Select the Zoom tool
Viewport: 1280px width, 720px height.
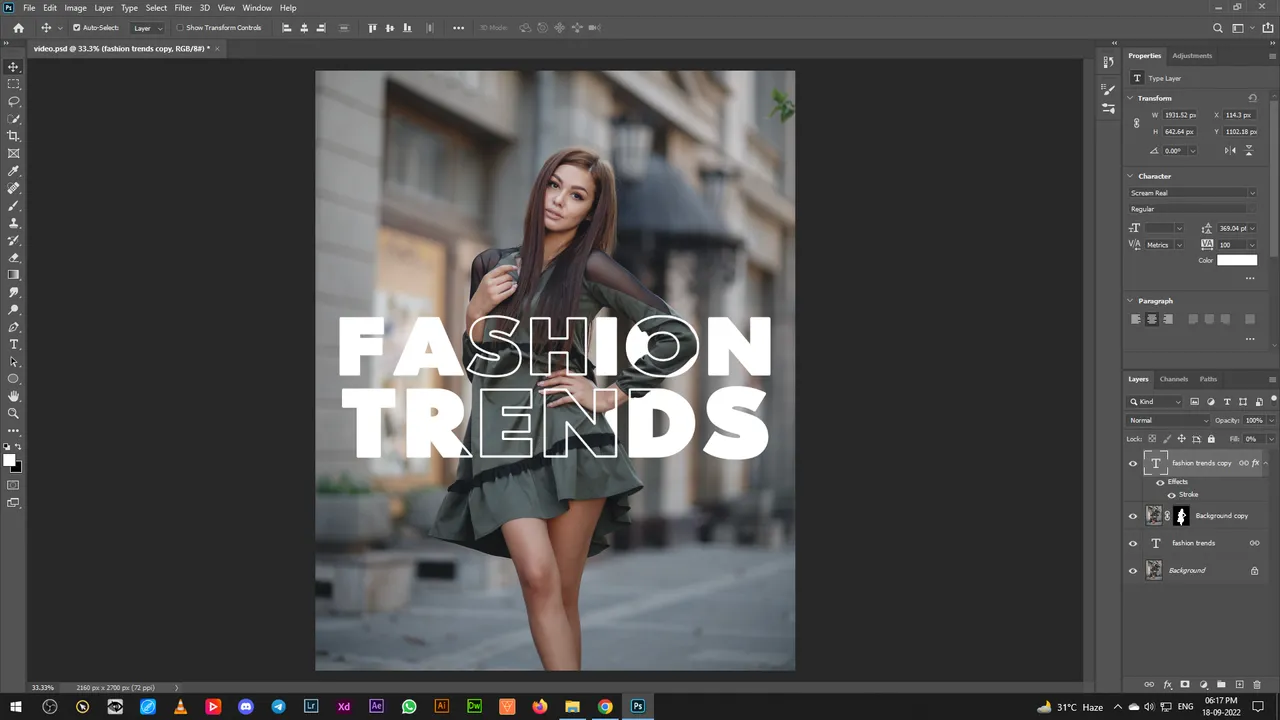(13, 413)
